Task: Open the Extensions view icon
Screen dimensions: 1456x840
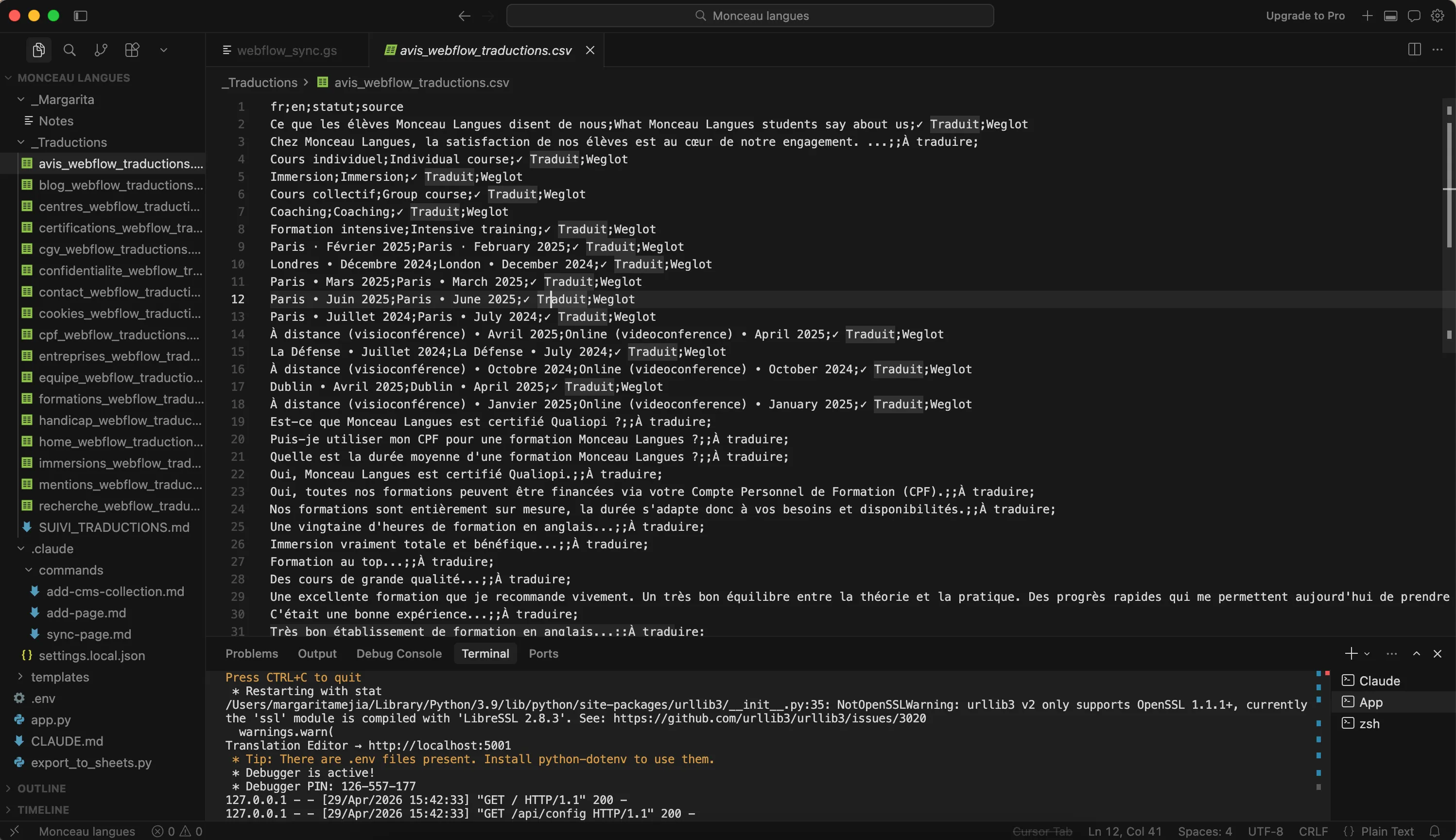Action: click(132, 50)
